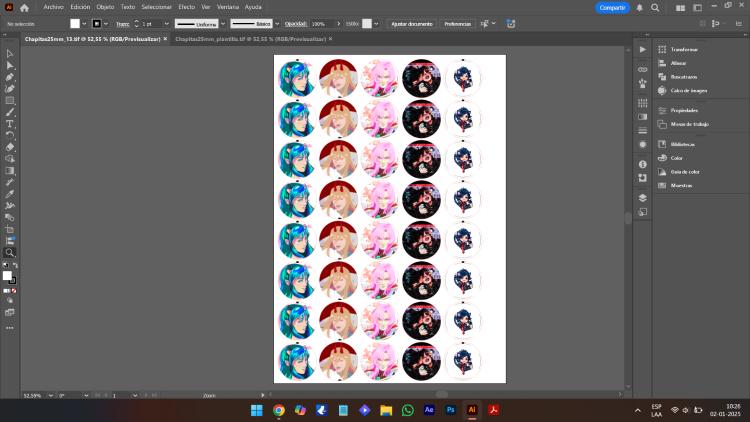Open the Edición menu
750x422 pixels.
click(x=80, y=7)
